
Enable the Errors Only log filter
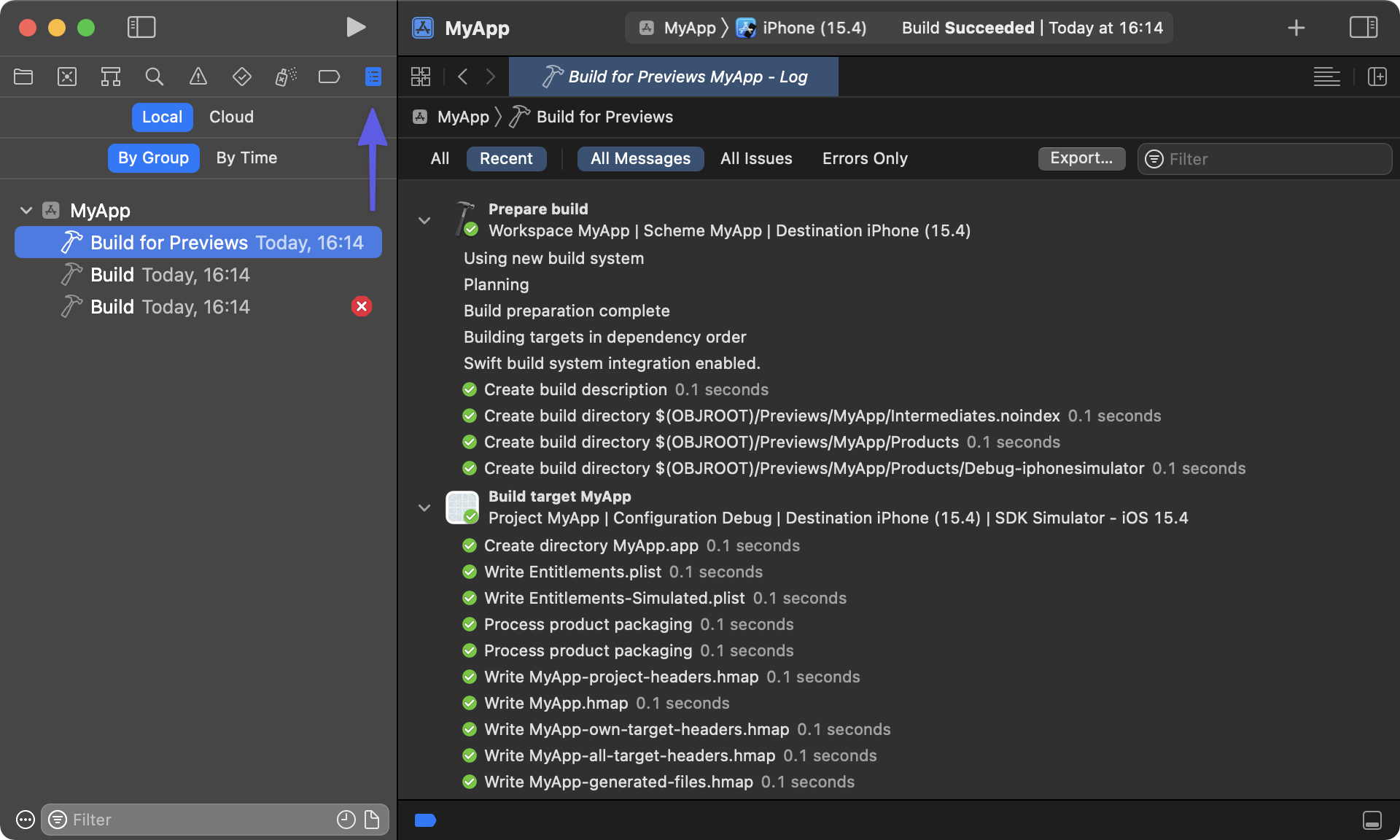click(x=864, y=158)
